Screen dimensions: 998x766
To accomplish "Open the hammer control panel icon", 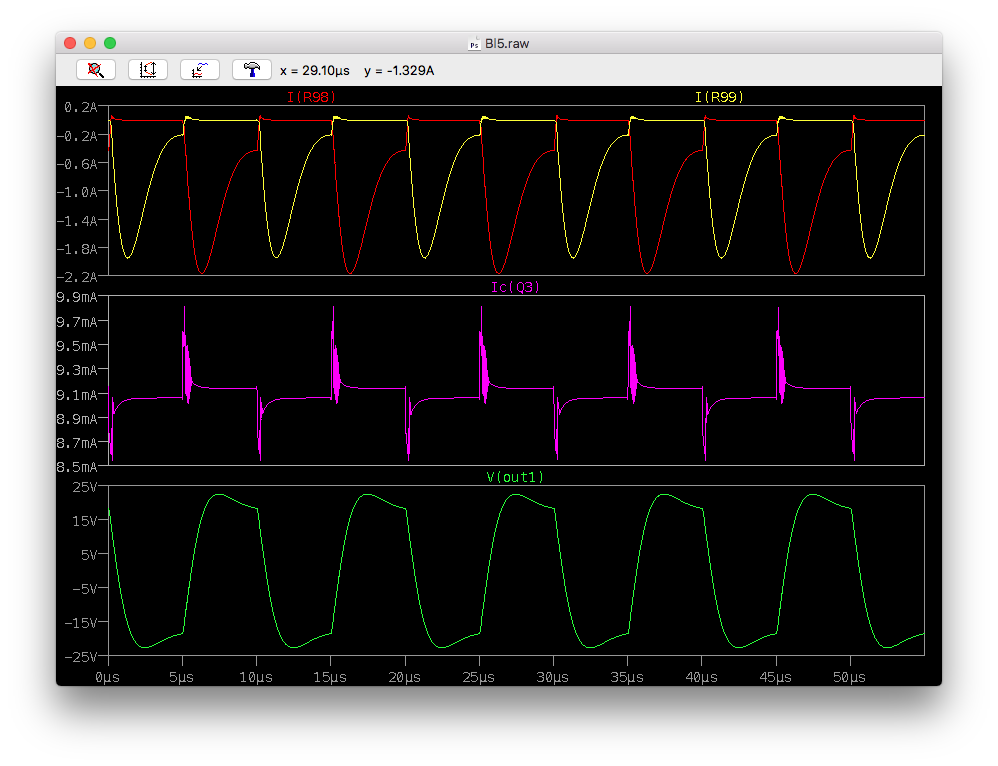I will click(252, 70).
